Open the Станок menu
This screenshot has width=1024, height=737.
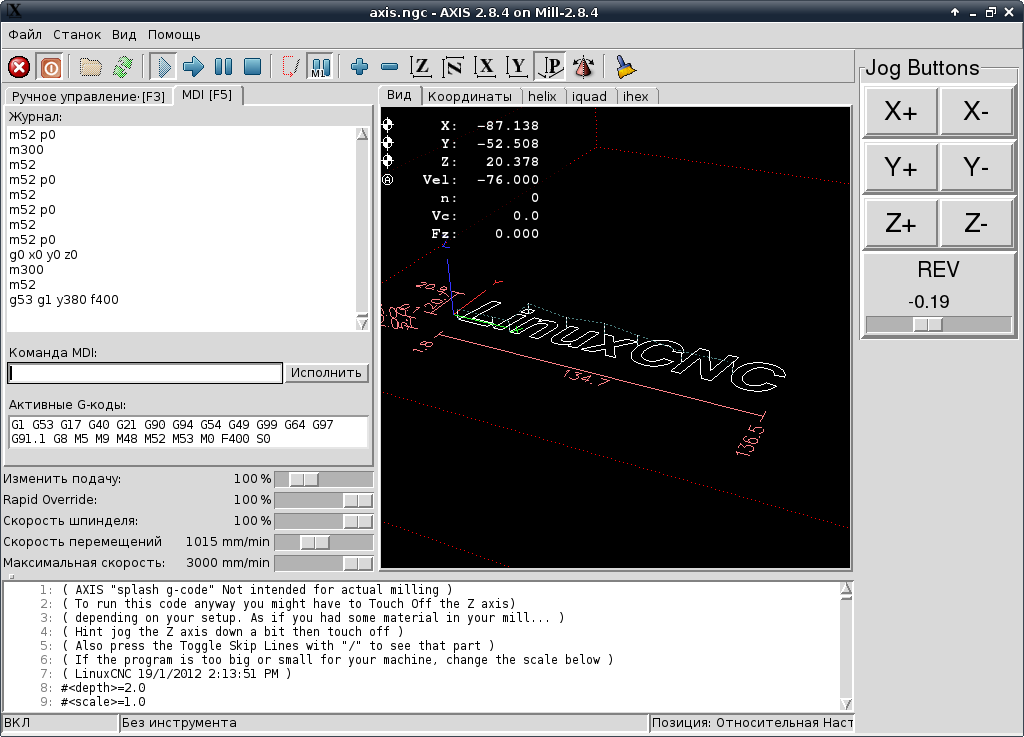(77, 34)
